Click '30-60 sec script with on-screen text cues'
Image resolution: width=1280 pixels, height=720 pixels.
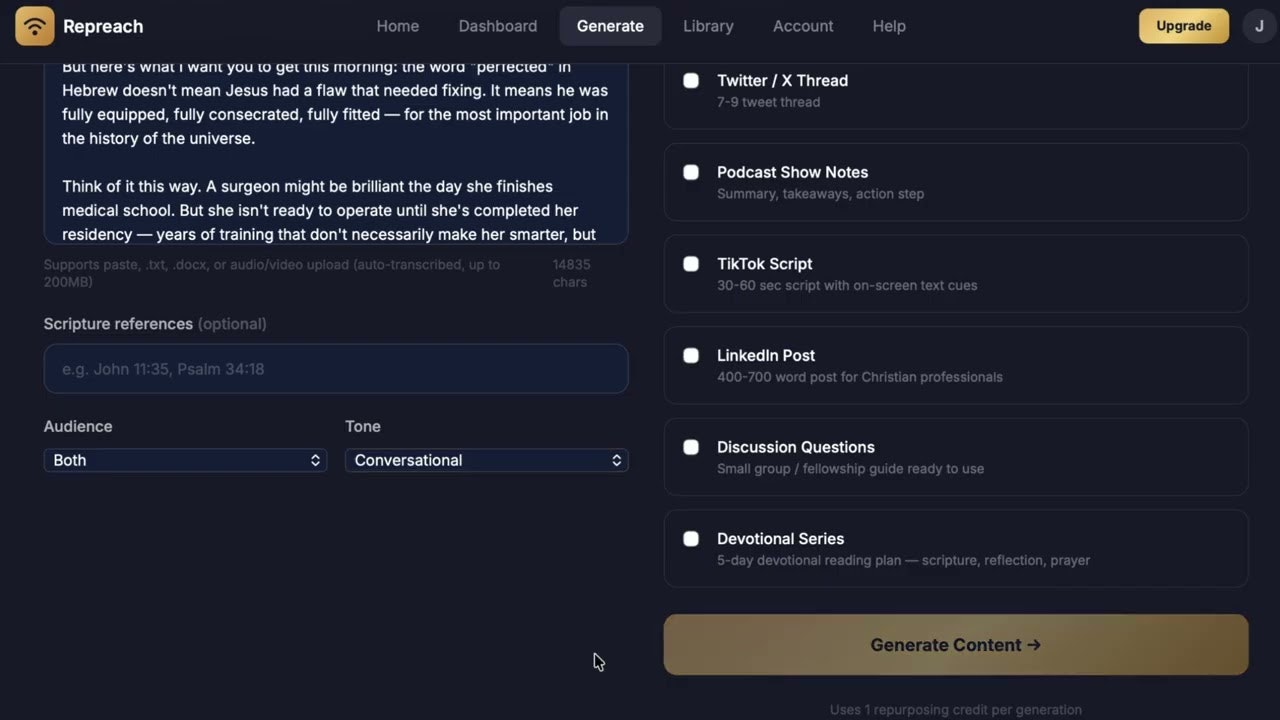pos(847,285)
